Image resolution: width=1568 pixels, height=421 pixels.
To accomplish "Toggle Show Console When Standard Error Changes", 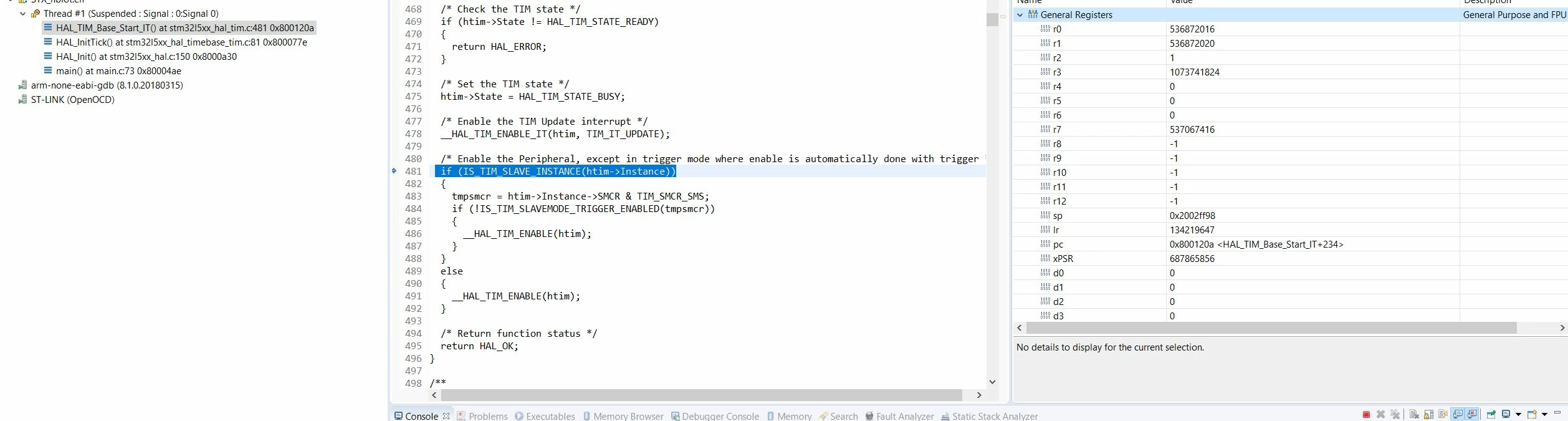I will pos(1472,414).
